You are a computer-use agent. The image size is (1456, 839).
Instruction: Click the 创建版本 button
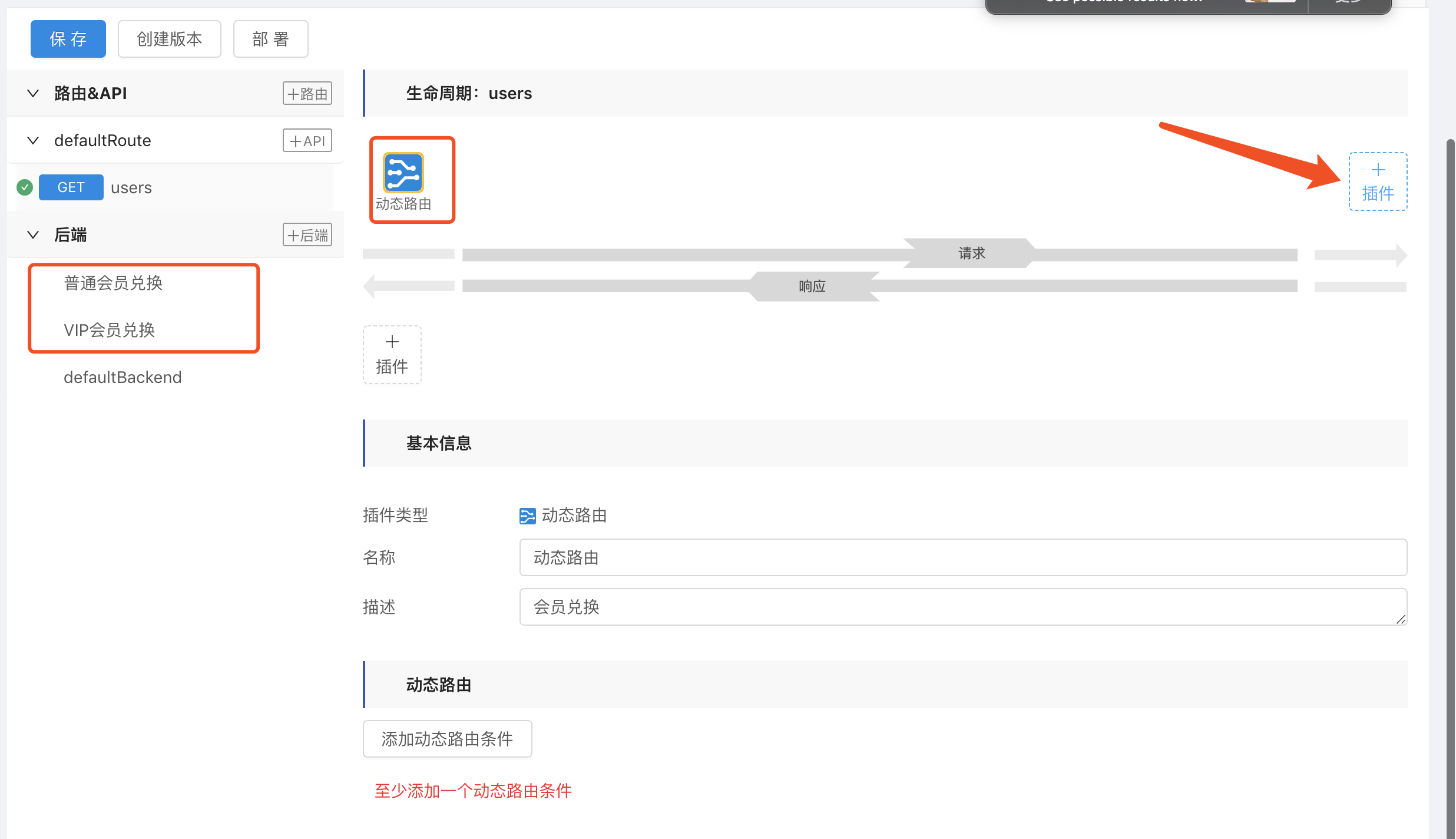(170, 39)
